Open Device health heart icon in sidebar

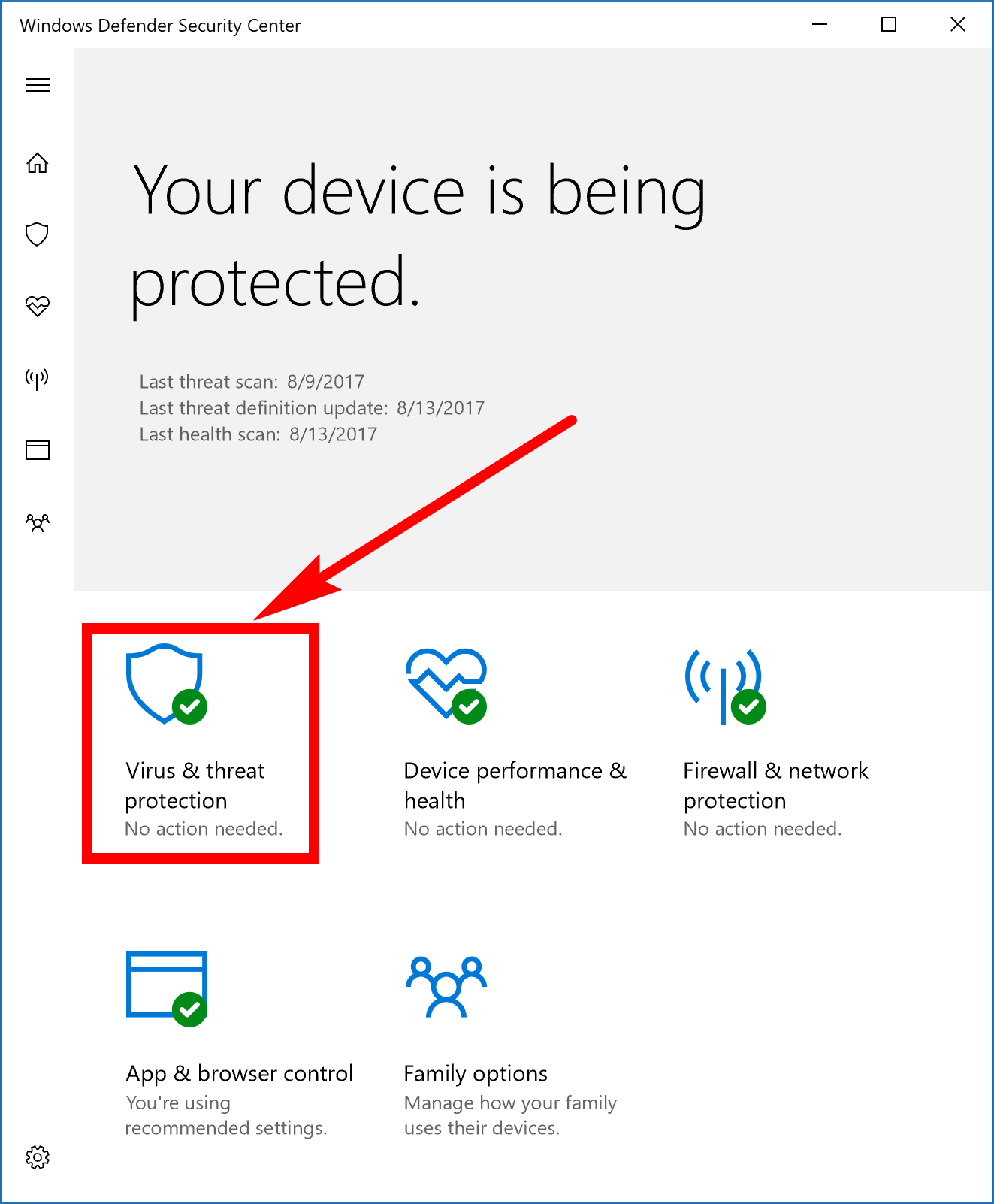38,305
